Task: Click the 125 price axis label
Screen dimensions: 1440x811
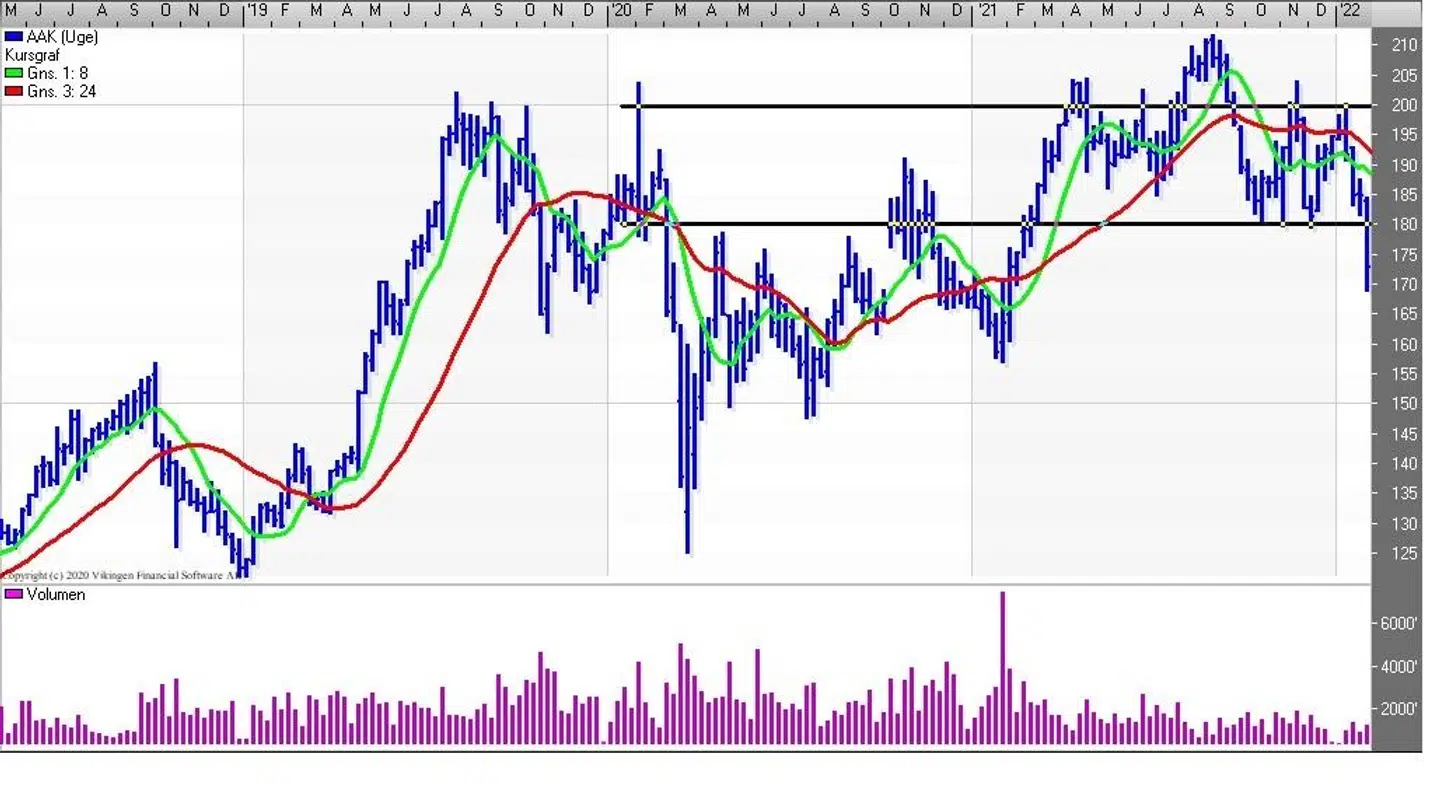Action: click(1404, 553)
